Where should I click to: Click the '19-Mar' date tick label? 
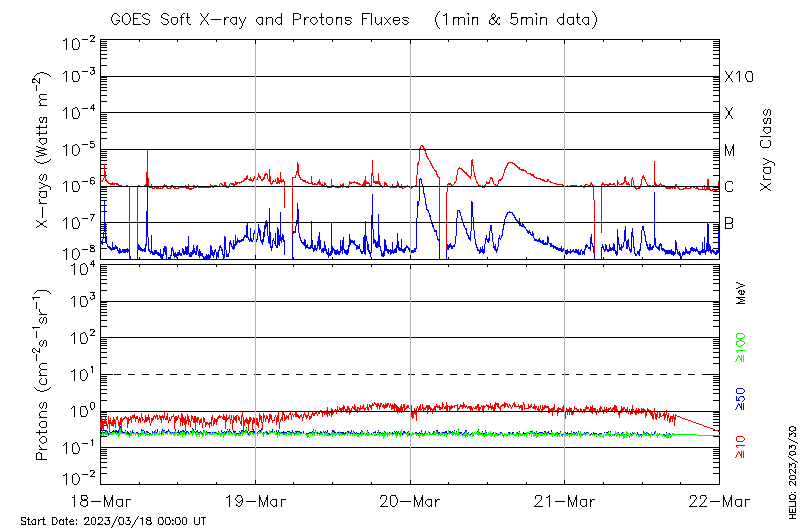point(255,501)
